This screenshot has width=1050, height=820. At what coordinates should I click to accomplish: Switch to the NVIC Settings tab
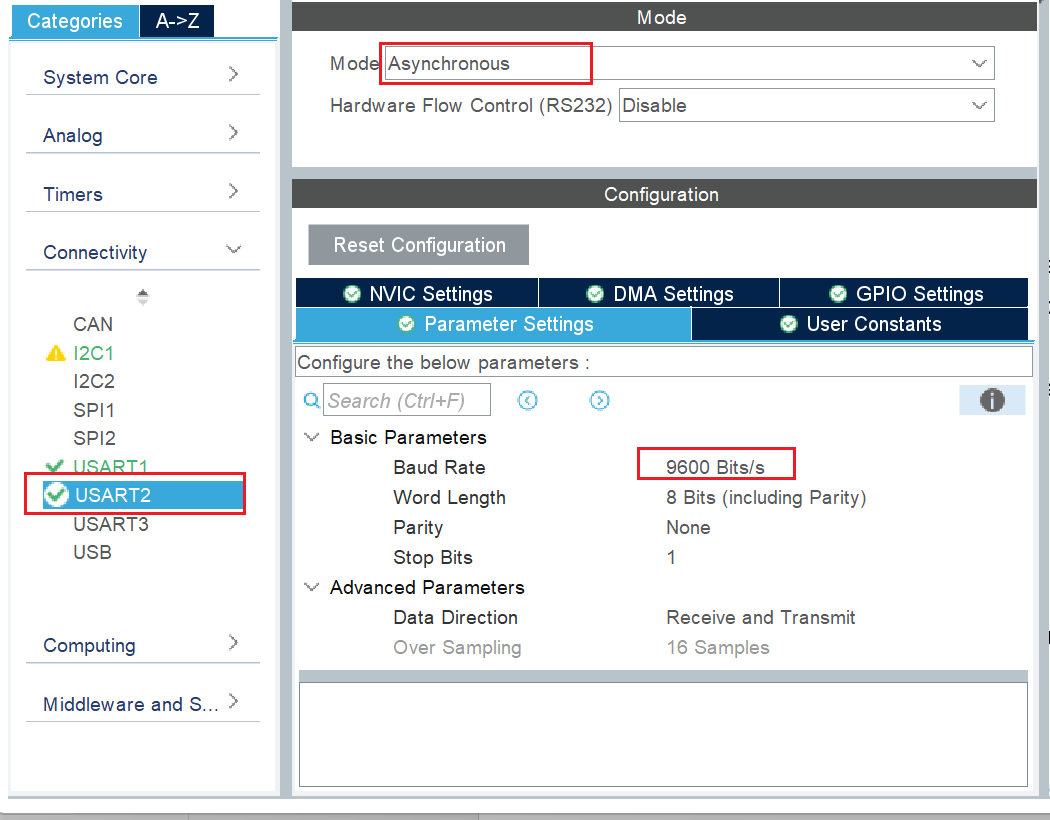pyautogui.click(x=417, y=294)
